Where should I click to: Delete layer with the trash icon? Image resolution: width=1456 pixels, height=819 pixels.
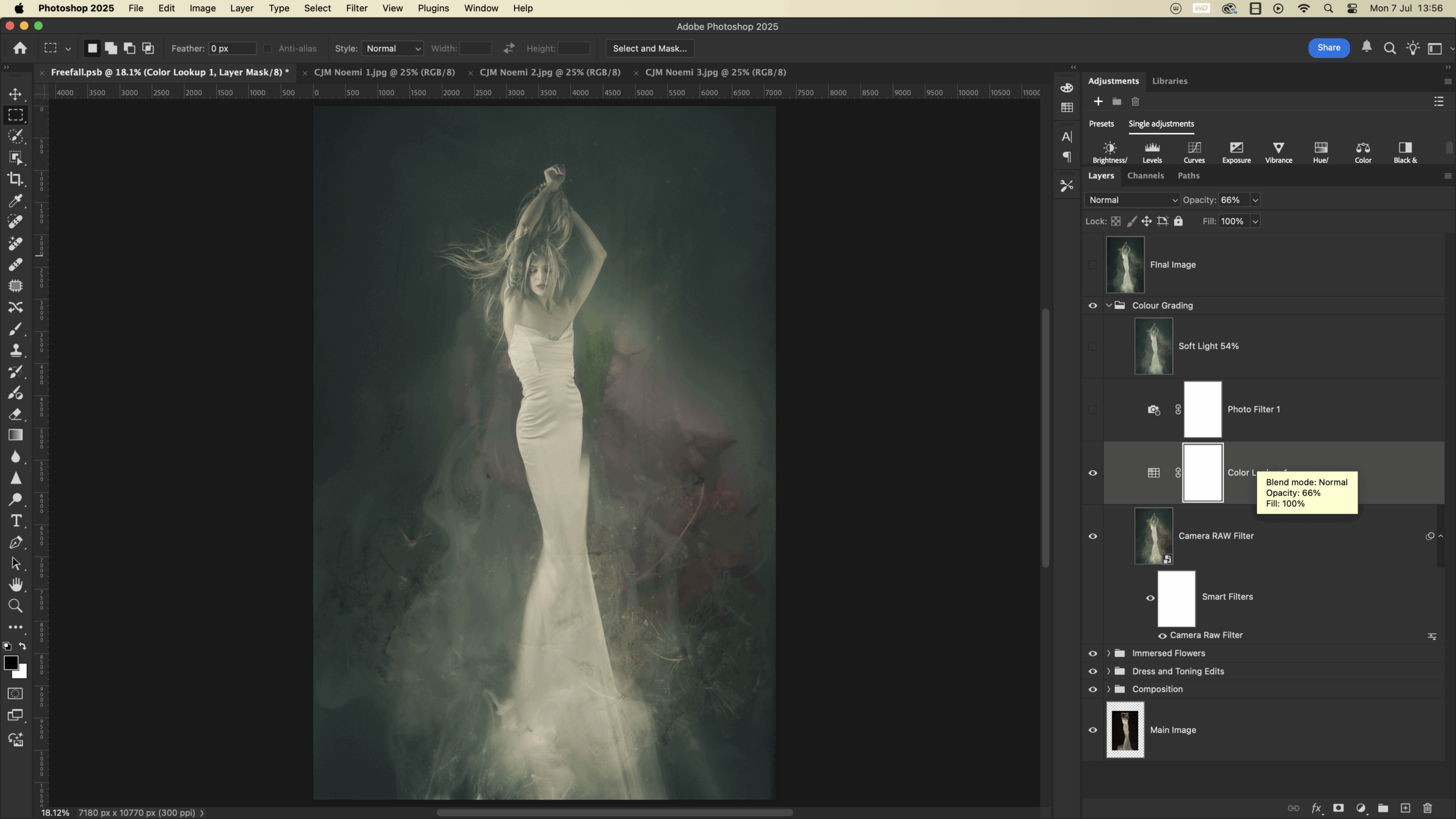tap(1428, 808)
